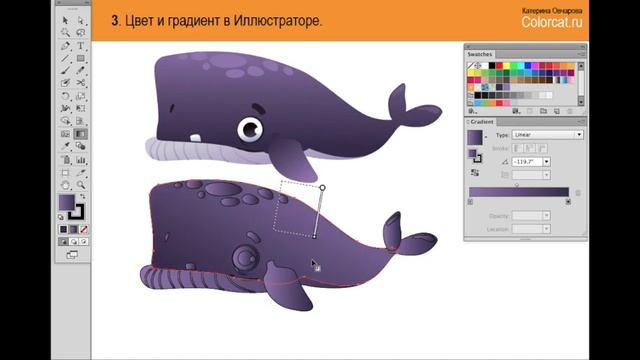Select the Scissors tool
The height and width of the screenshot is (360, 640).
[81, 83]
